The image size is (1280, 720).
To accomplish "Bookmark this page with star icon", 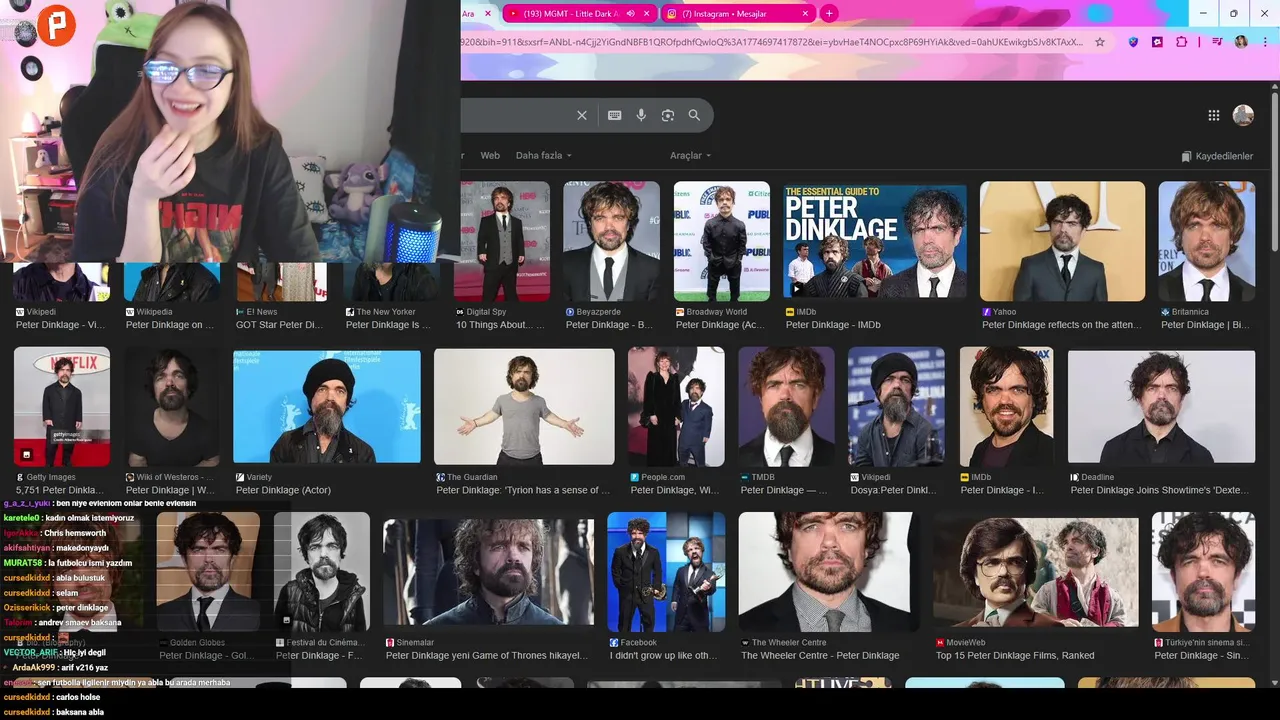I will pos(1100,42).
